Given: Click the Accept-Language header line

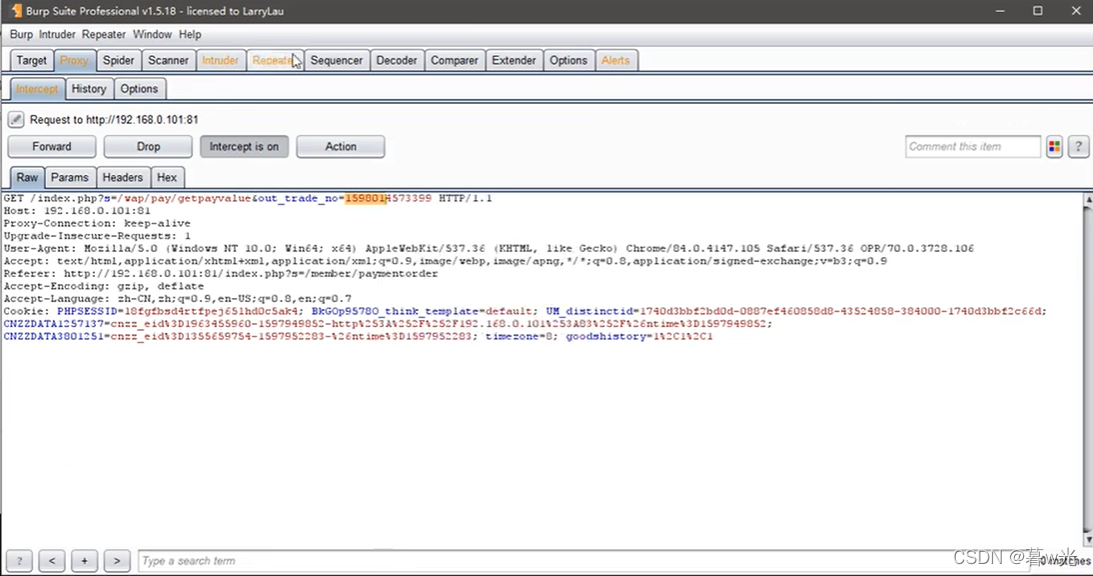Looking at the screenshot, I should click(178, 299).
